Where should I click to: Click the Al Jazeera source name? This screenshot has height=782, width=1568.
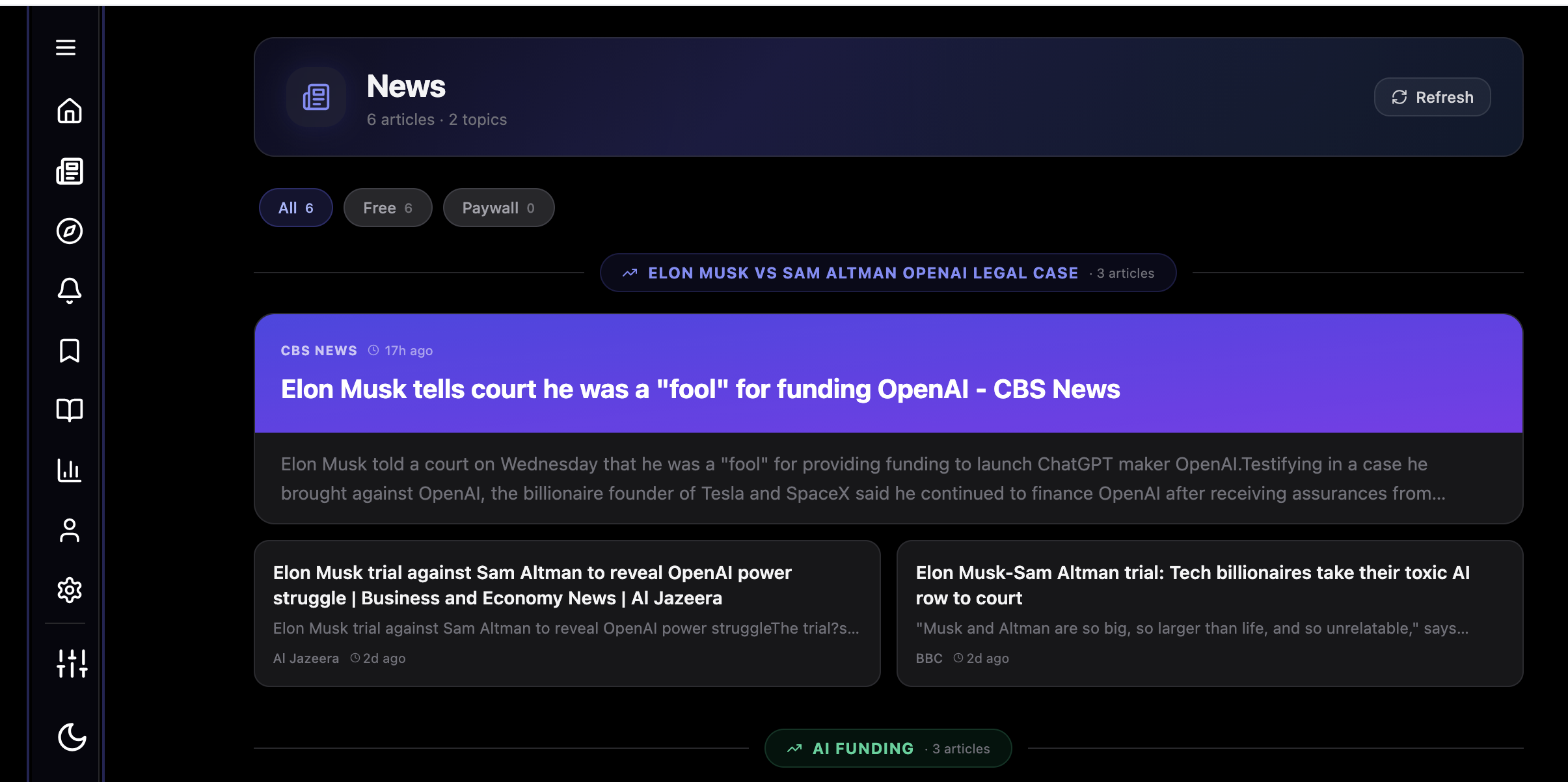click(x=306, y=658)
